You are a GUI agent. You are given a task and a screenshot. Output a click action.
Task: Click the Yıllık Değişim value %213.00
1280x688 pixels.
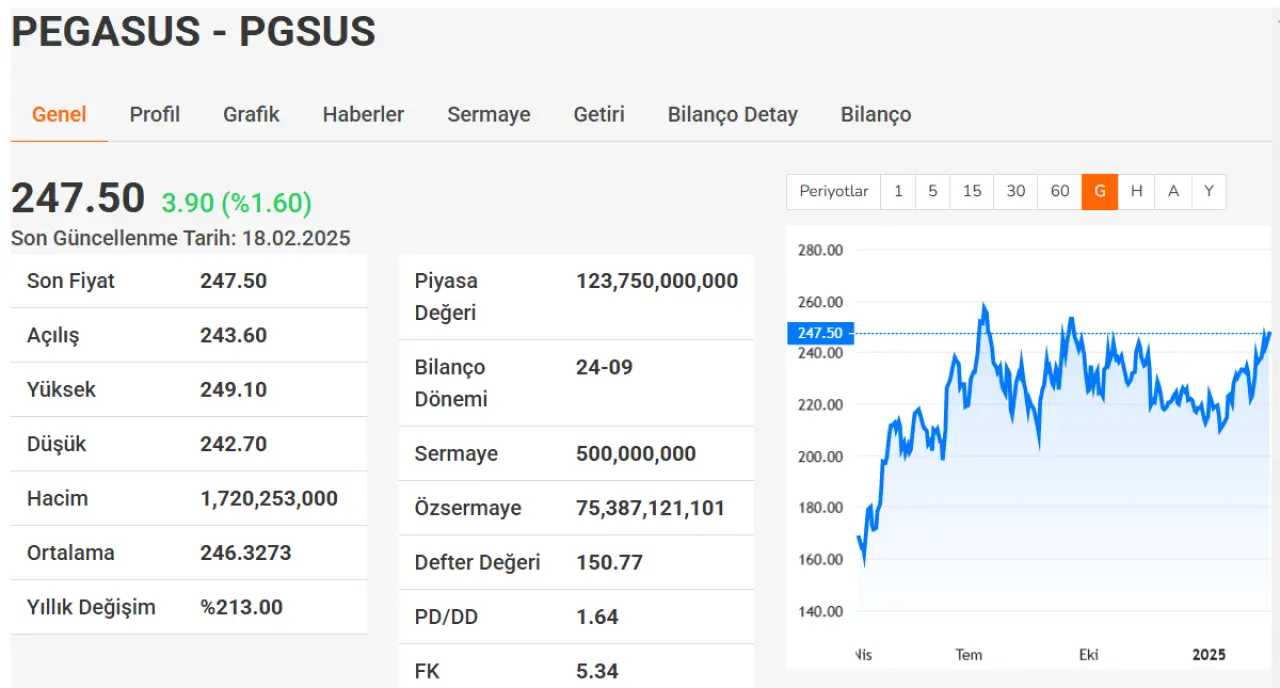[x=241, y=607]
